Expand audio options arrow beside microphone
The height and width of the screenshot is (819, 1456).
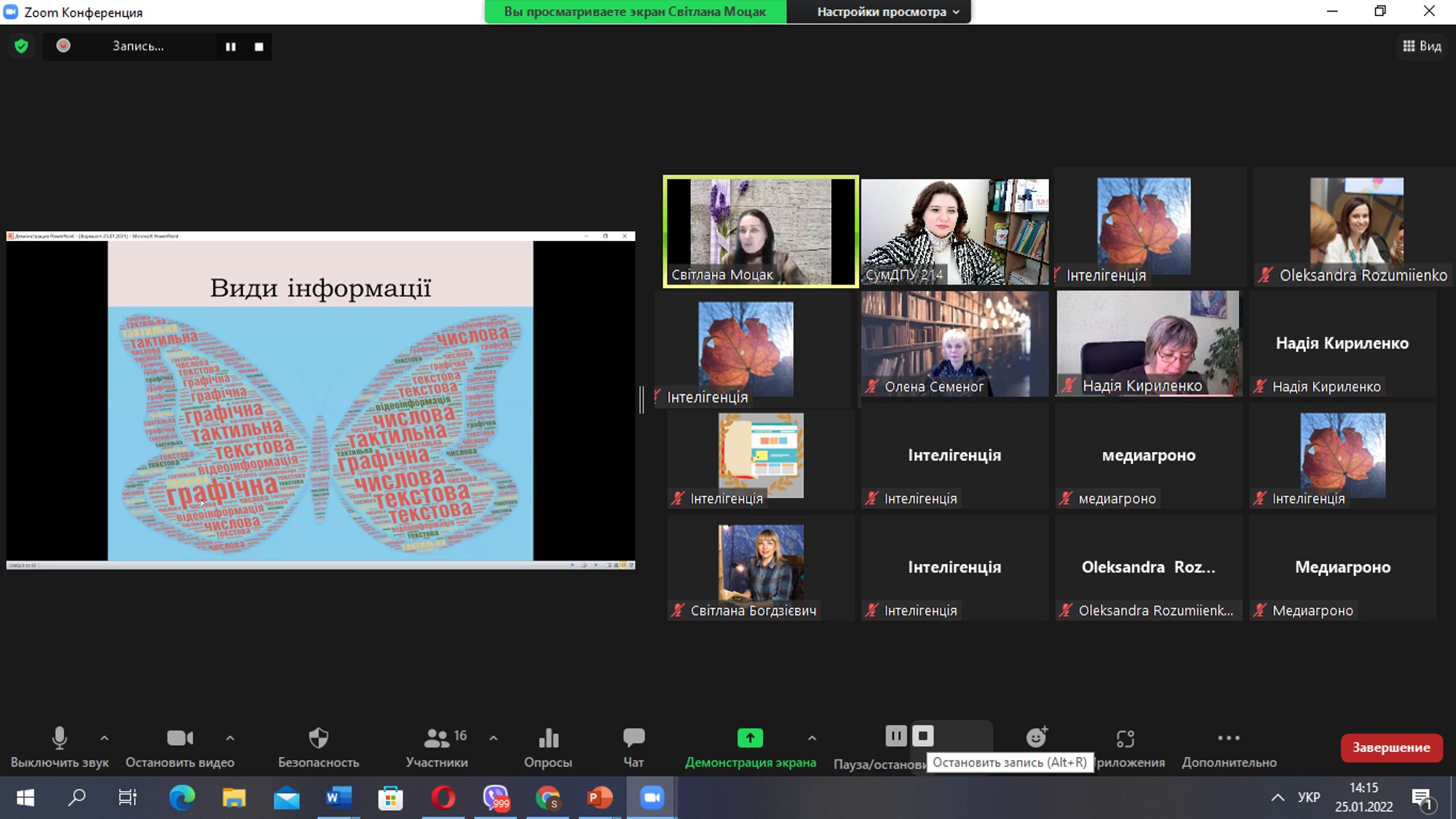104,738
